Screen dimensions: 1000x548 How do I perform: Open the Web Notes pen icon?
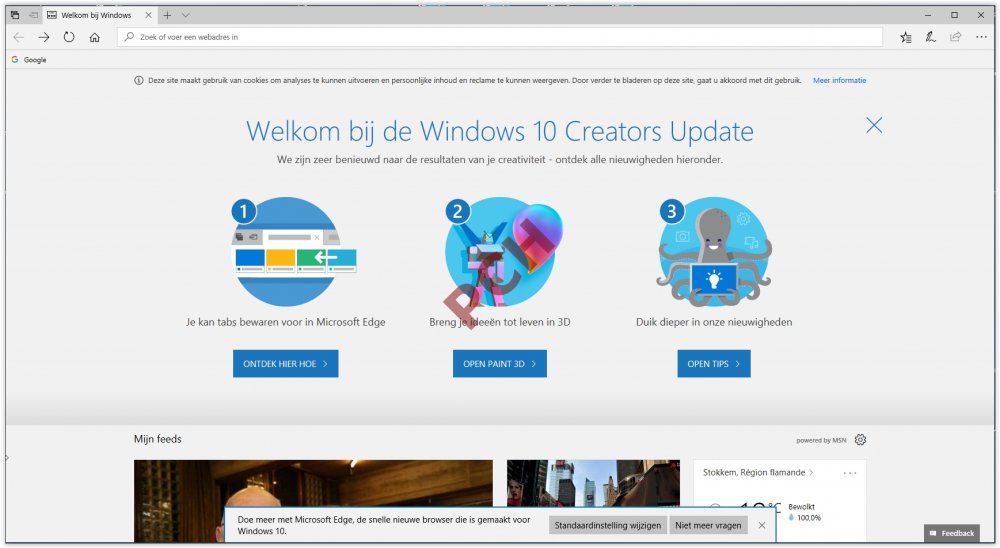click(x=930, y=37)
